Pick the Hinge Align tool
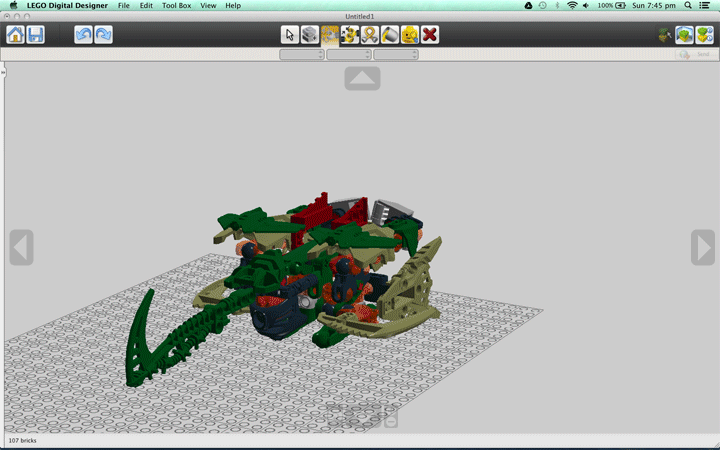The image size is (720, 450). (x=350, y=34)
